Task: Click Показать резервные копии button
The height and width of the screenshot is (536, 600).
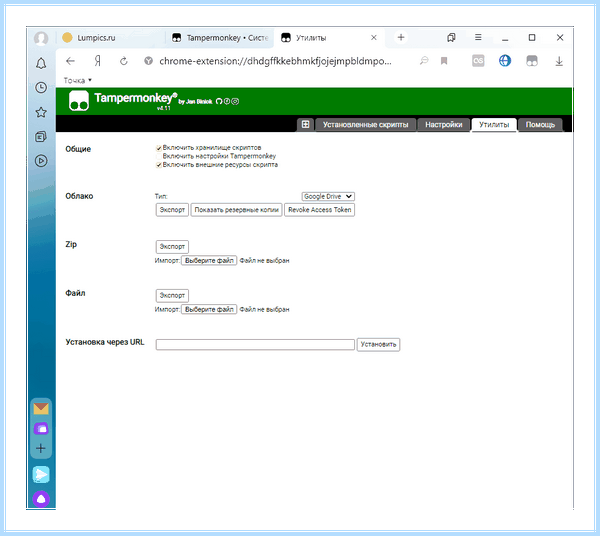Action: [236, 210]
